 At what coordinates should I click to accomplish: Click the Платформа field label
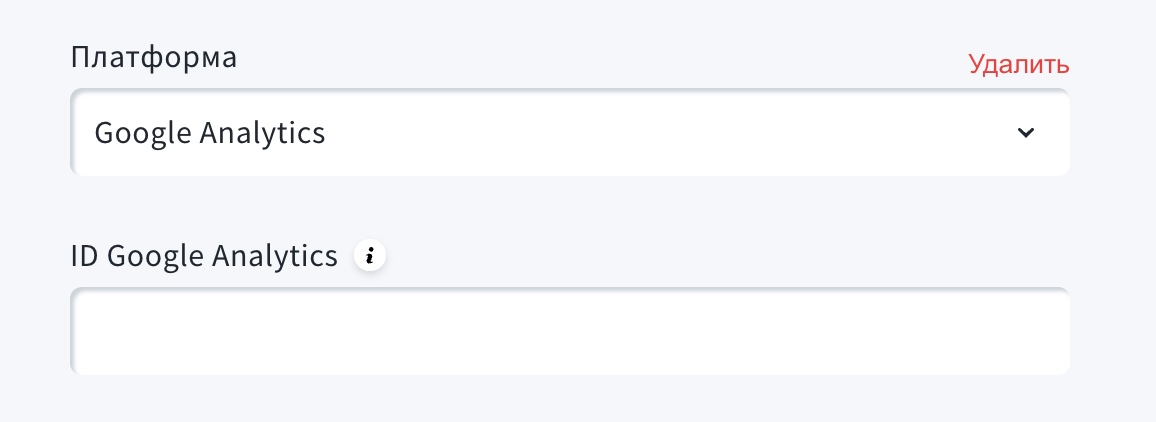154,57
